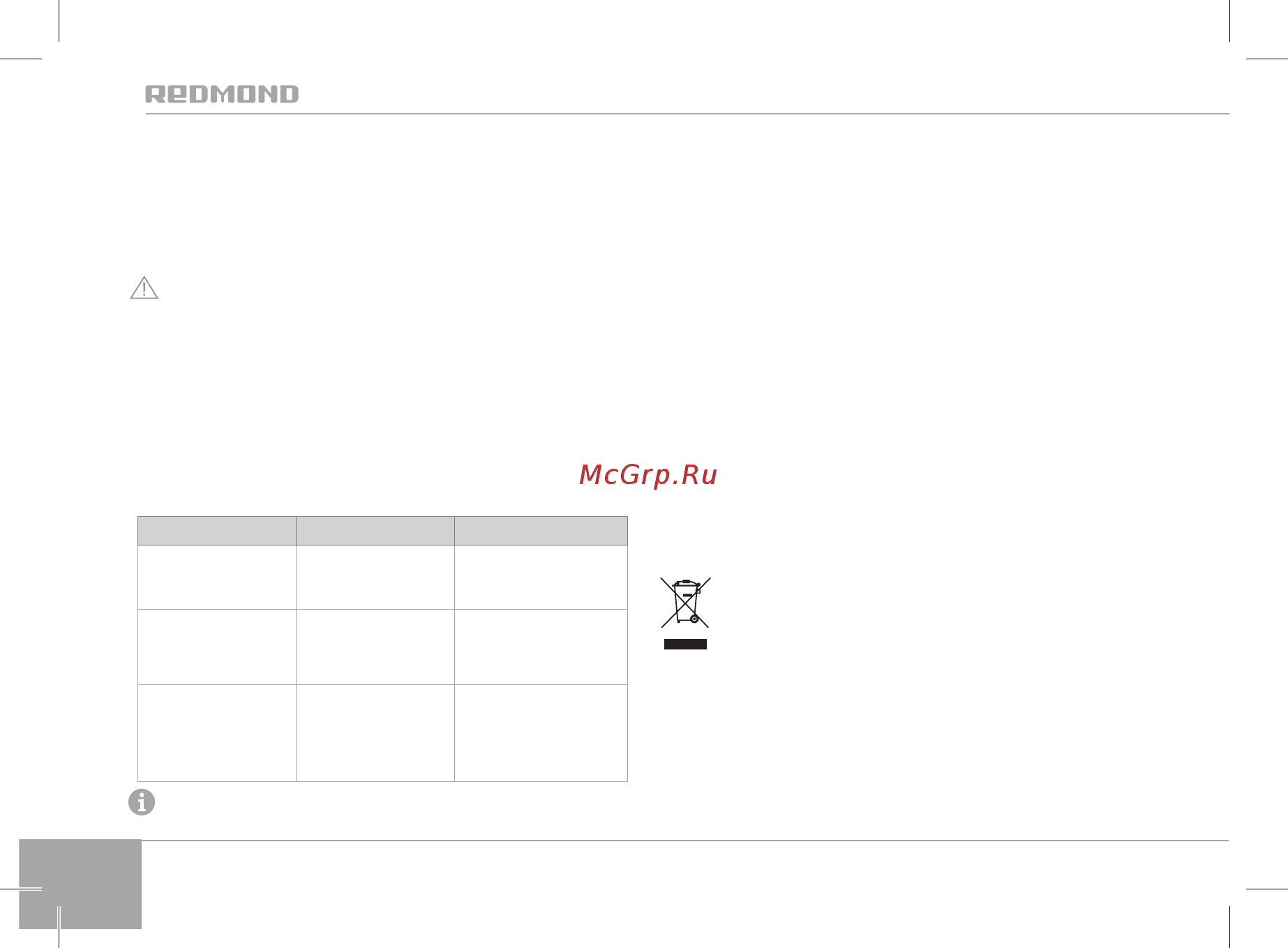Image resolution: width=1288 pixels, height=948 pixels.
Task: Click bottom-row cell in the left column
Action: click(217, 733)
